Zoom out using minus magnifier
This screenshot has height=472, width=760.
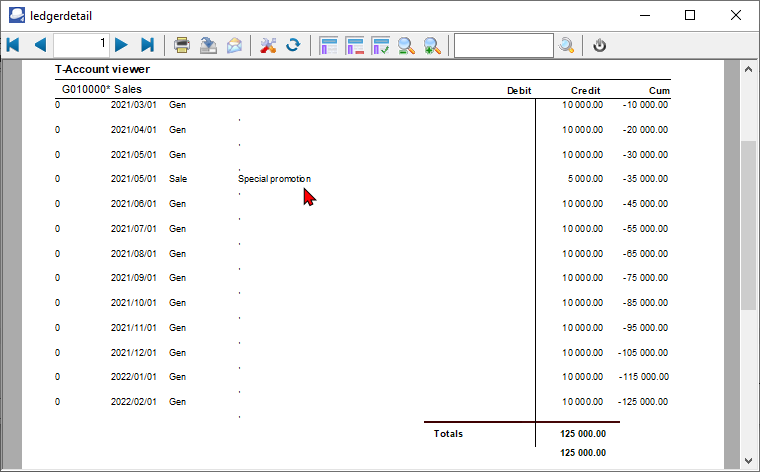click(406, 46)
